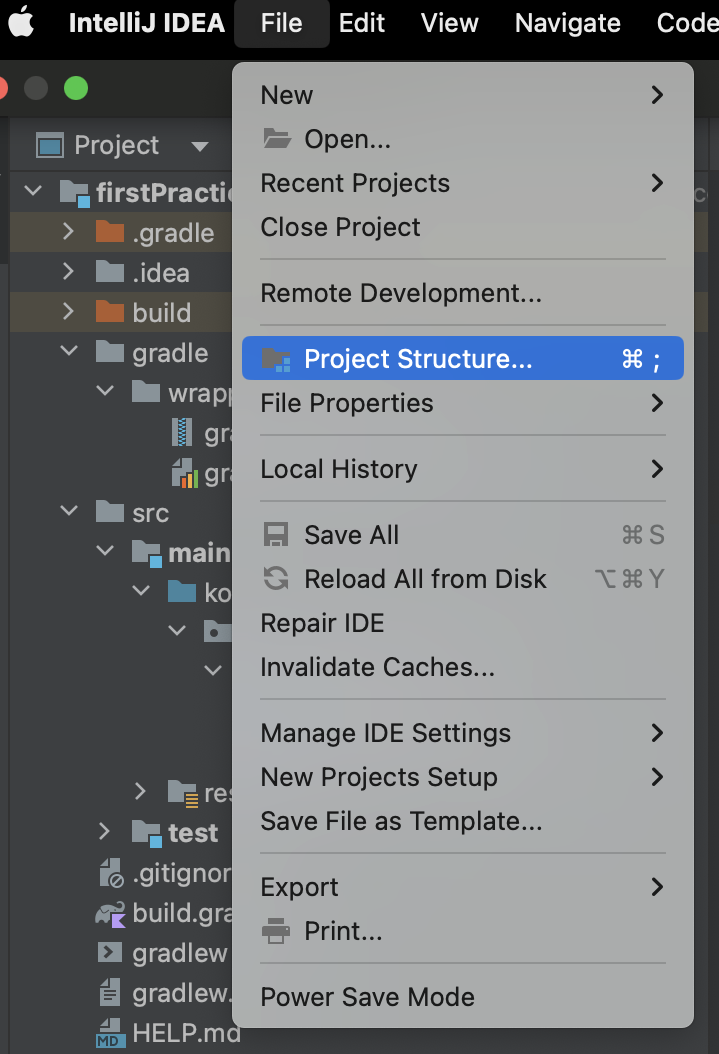This screenshot has width=719, height=1054.
Task: Click the gradle wrapper properties file icon
Action: click(184, 473)
